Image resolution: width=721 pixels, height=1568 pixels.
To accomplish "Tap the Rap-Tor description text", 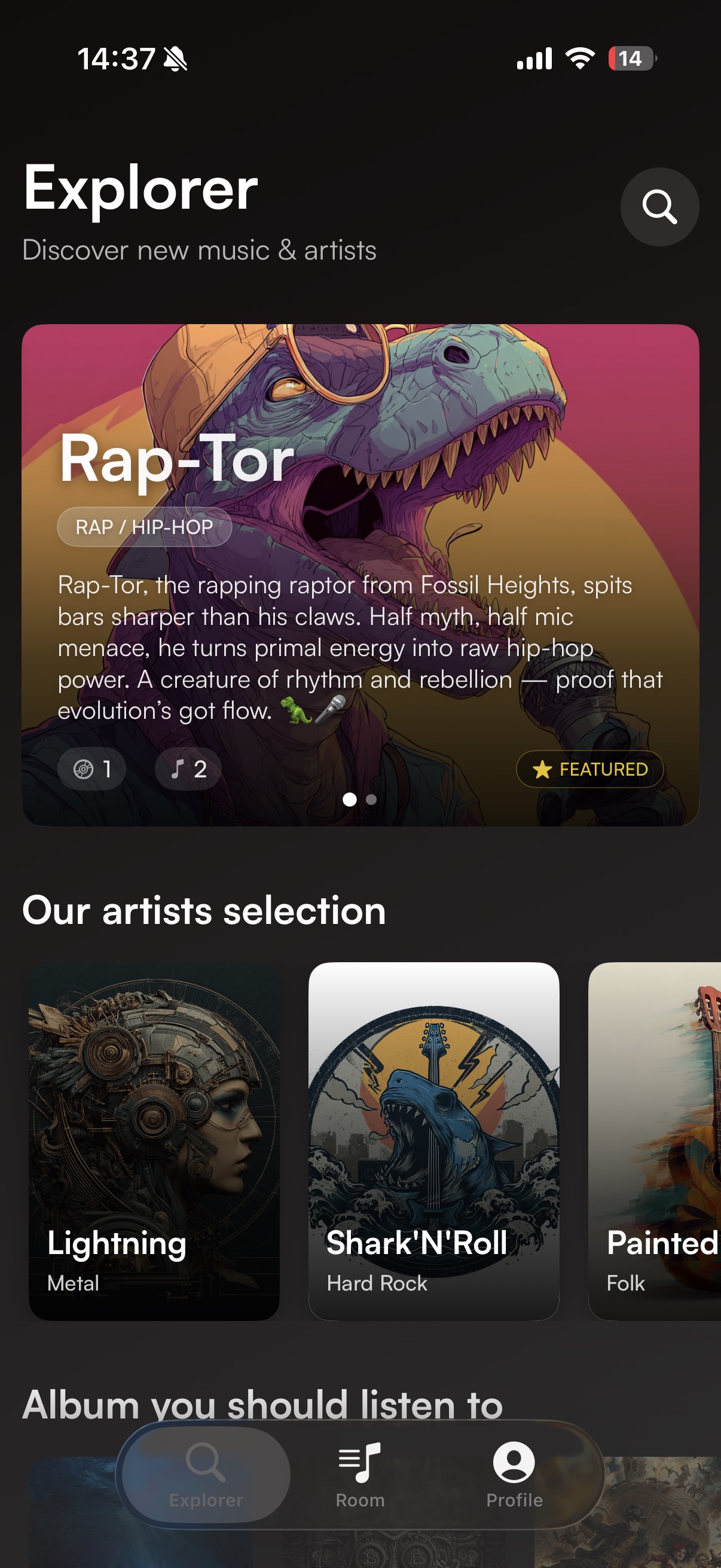I will click(x=359, y=648).
